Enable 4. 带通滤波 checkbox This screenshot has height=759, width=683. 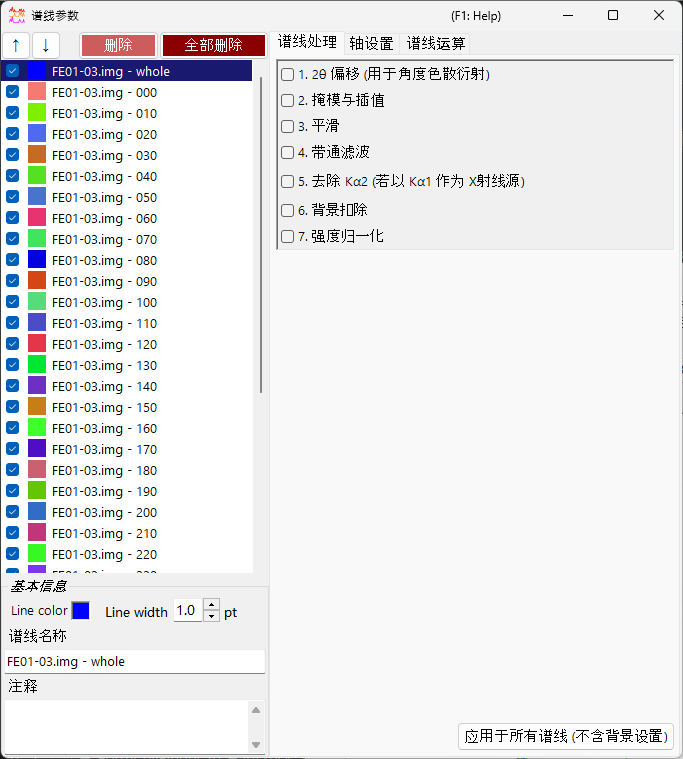point(288,152)
